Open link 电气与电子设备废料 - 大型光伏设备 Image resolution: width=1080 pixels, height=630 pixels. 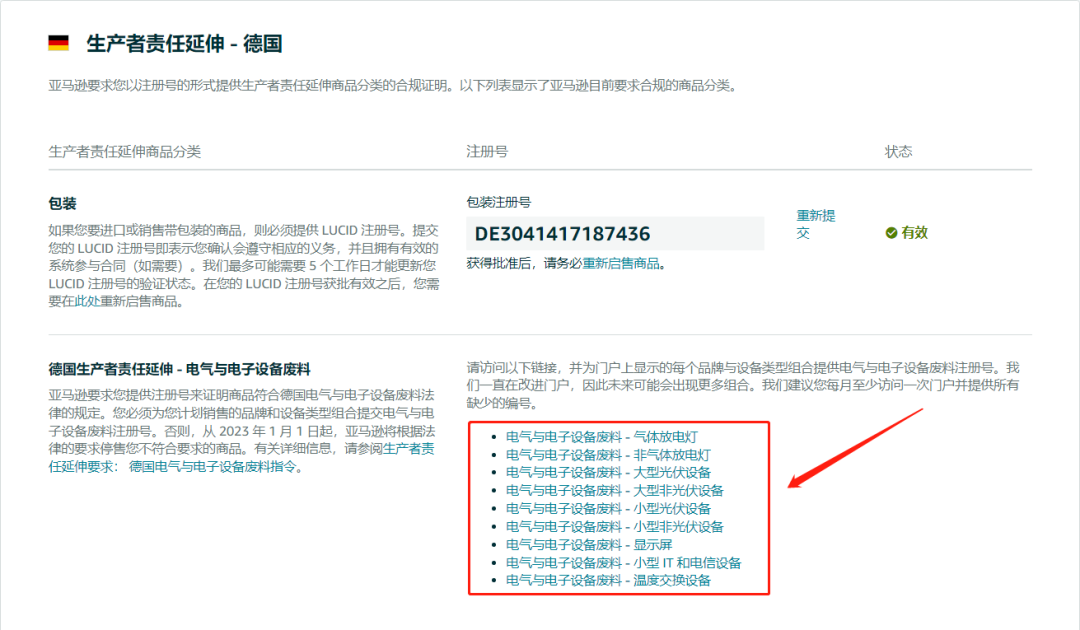[x=608, y=472]
